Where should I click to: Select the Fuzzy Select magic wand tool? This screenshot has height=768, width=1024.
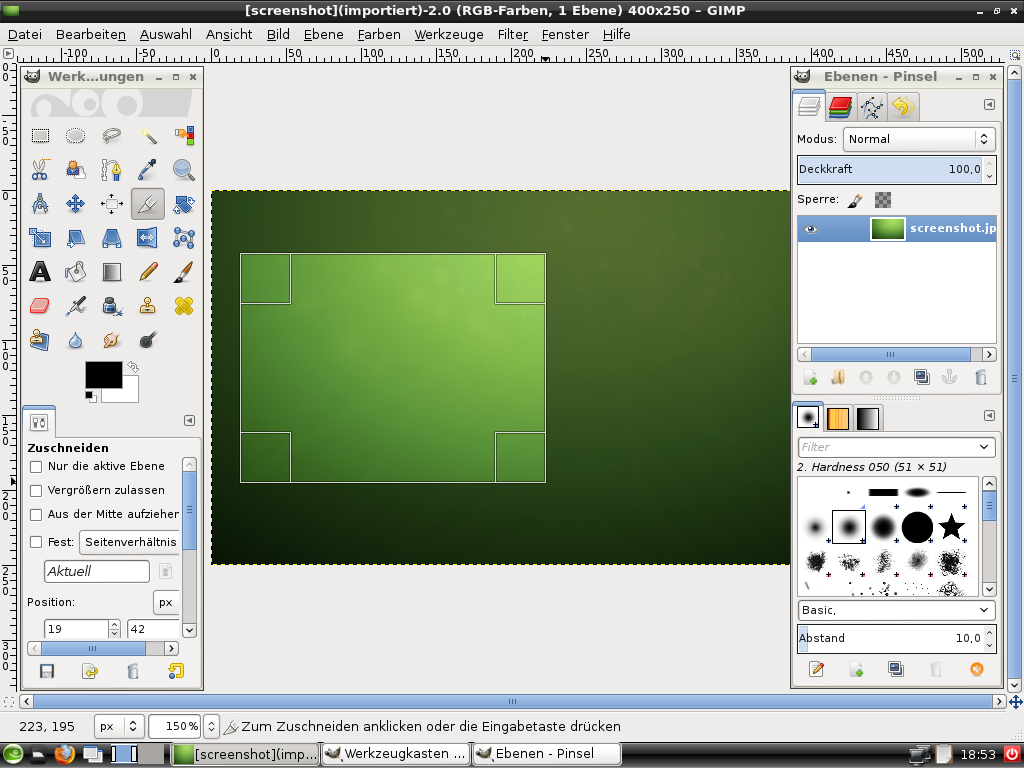coord(148,136)
